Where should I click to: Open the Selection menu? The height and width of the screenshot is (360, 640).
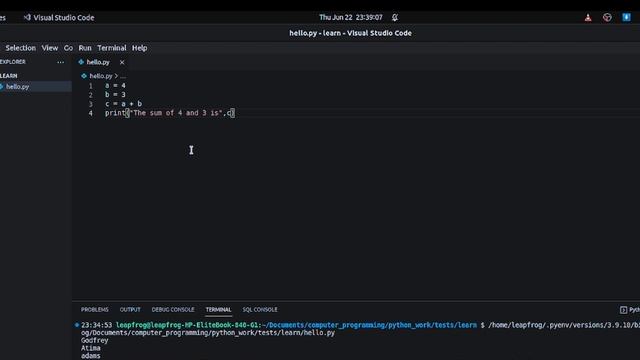(20, 48)
